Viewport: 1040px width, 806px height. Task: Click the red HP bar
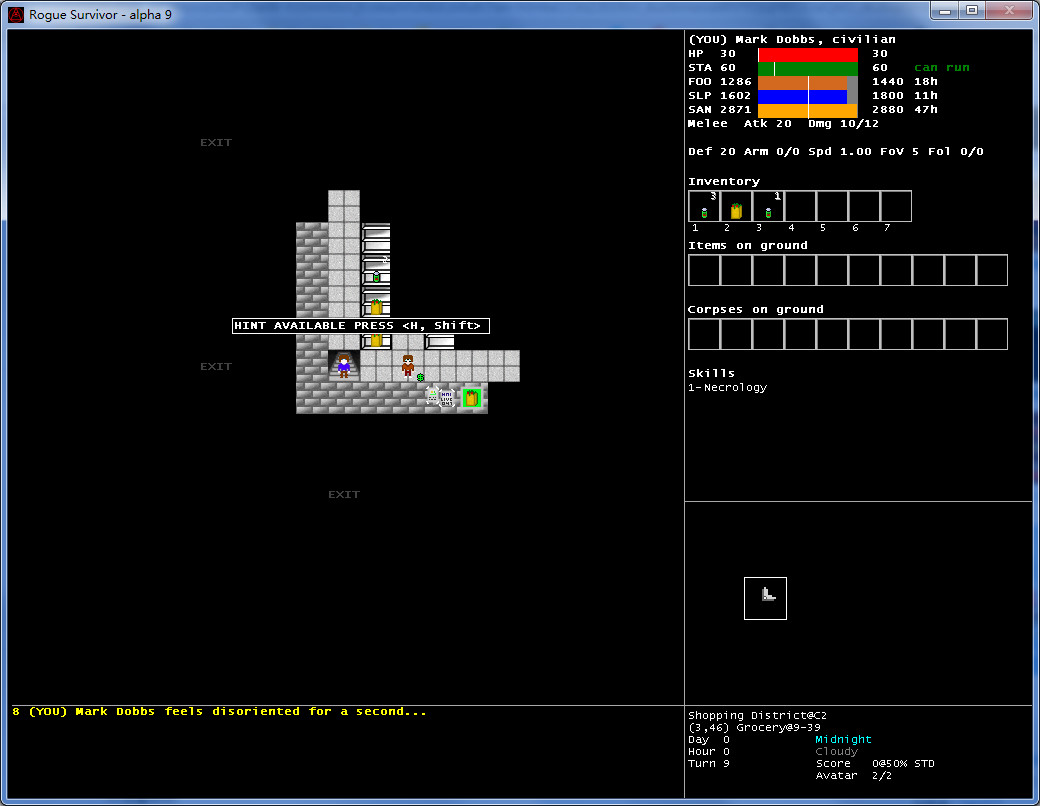click(808, 54)
